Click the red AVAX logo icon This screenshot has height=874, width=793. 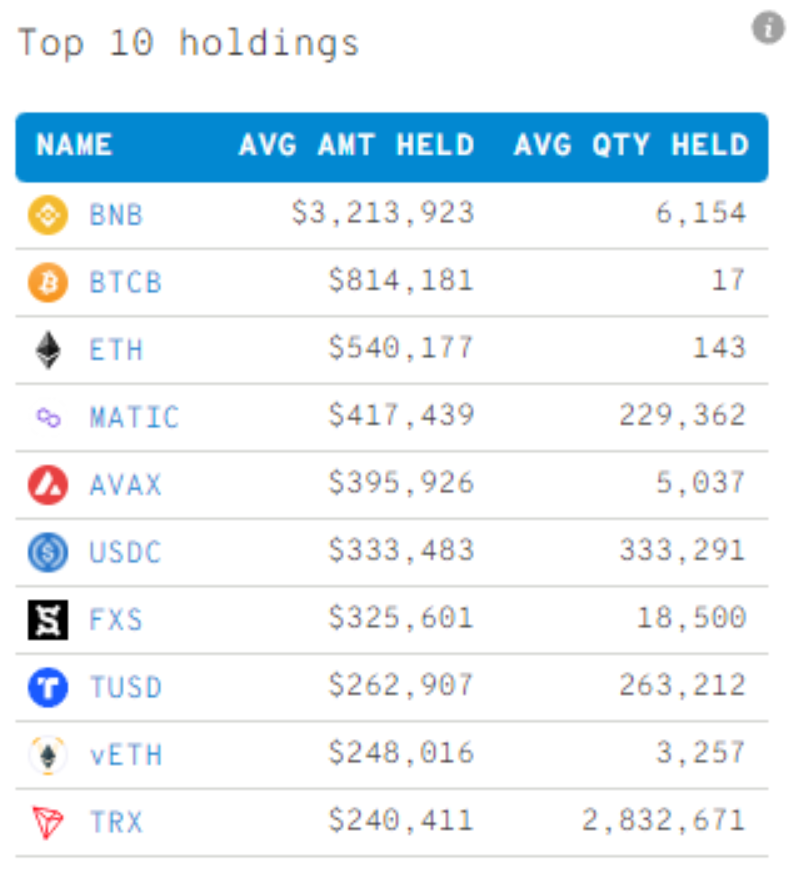pyautogui.click(x=48, y=485)
